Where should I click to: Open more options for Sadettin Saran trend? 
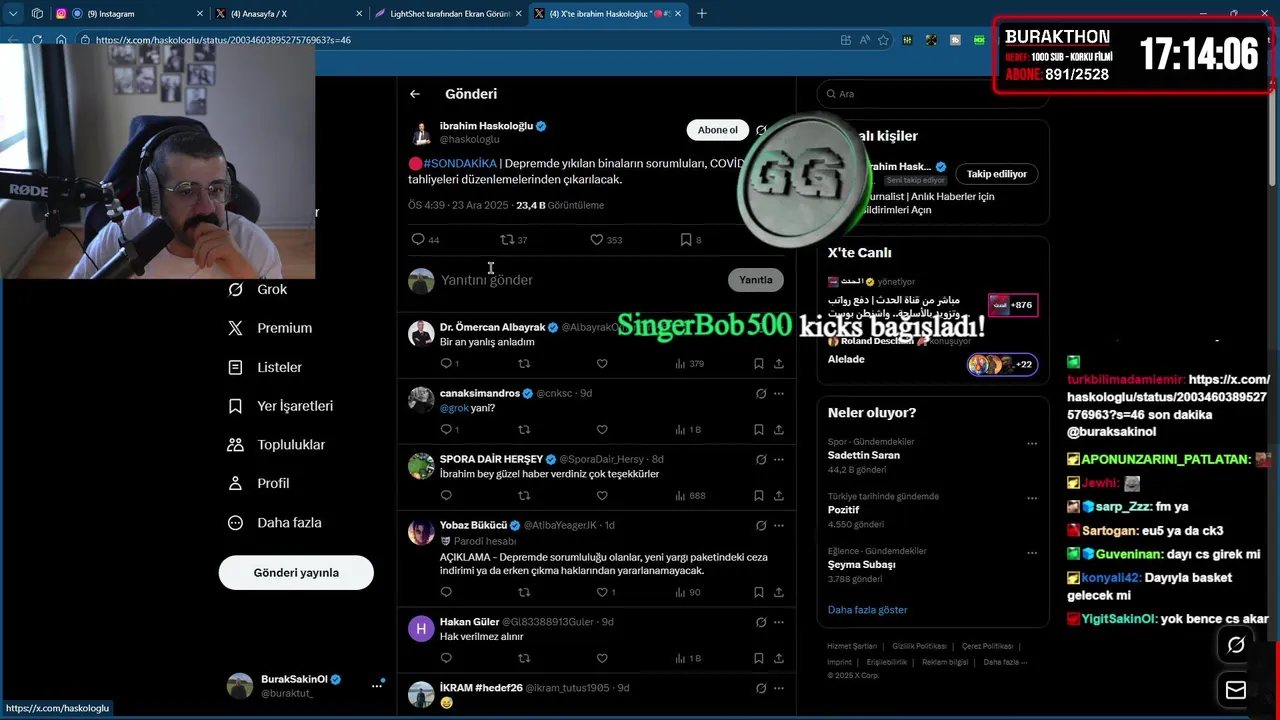(x=1031, y=443)
